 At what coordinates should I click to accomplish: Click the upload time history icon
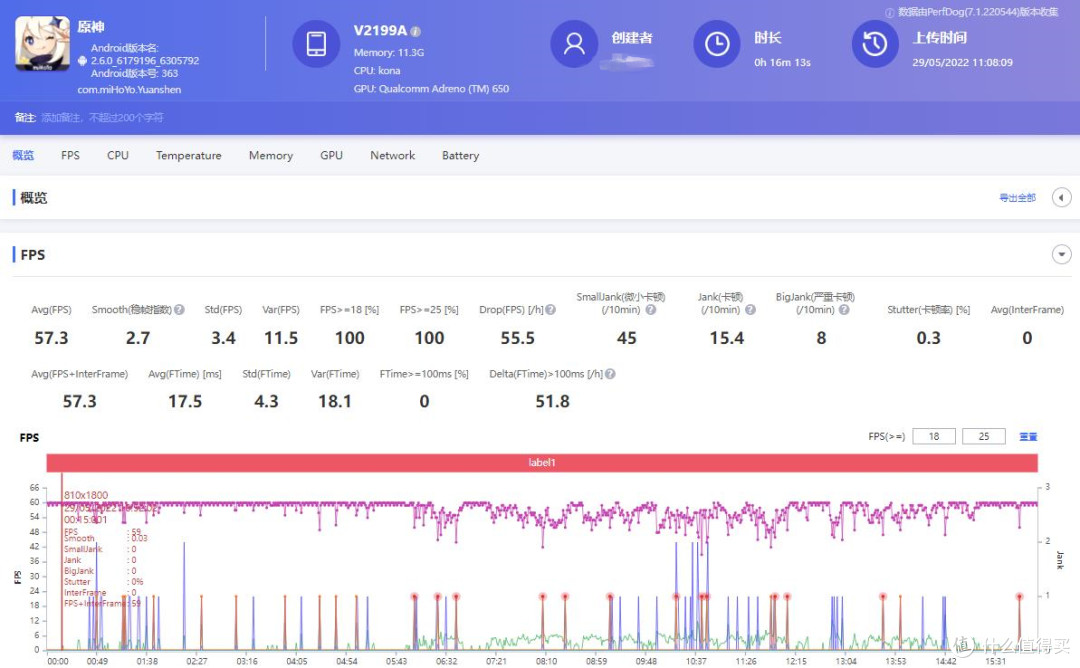pos(875,43)
